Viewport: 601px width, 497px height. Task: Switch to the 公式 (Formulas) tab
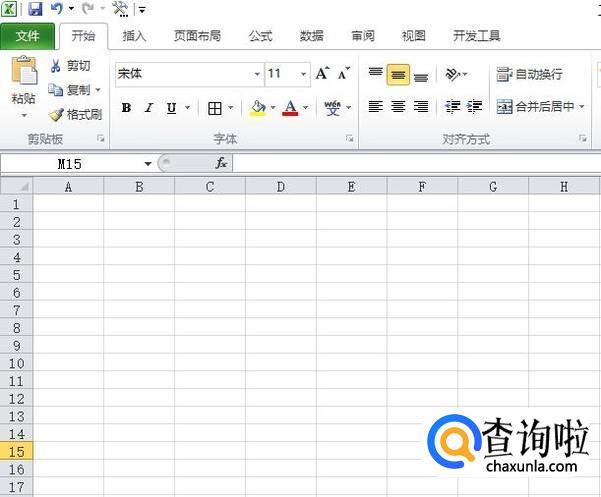point(261,36)
